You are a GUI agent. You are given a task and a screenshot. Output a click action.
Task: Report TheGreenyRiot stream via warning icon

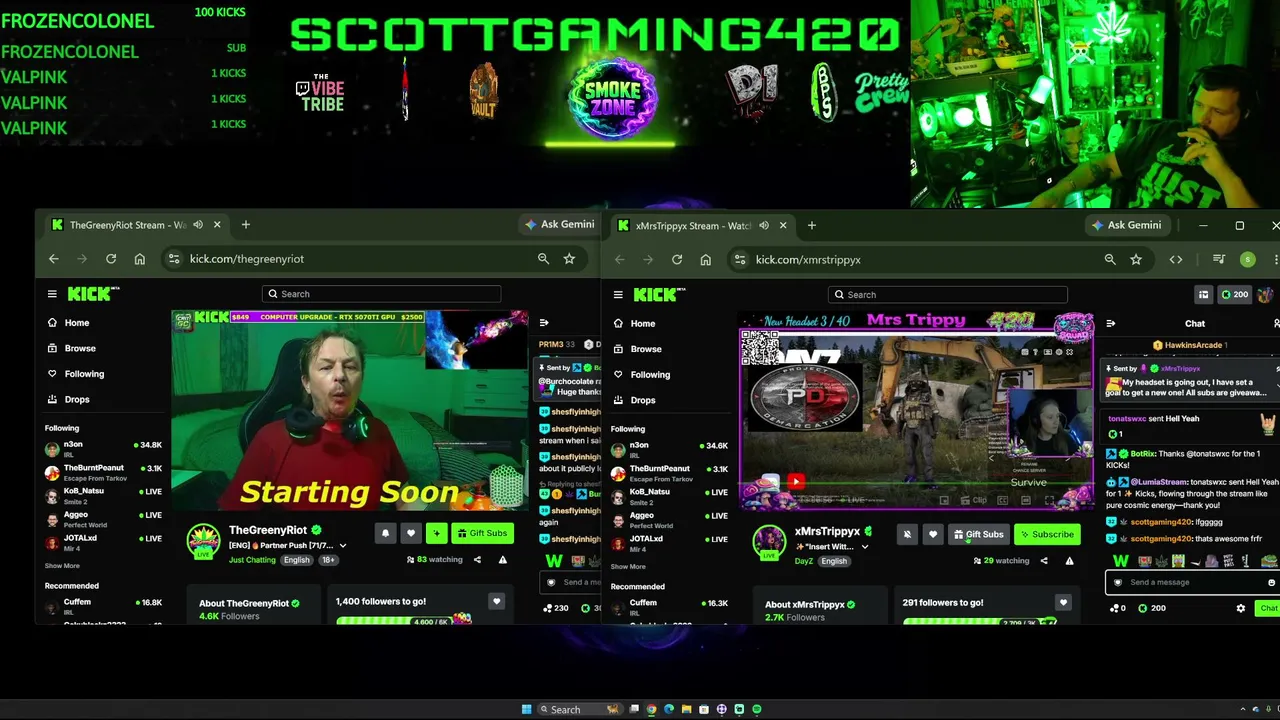[503, 560]
